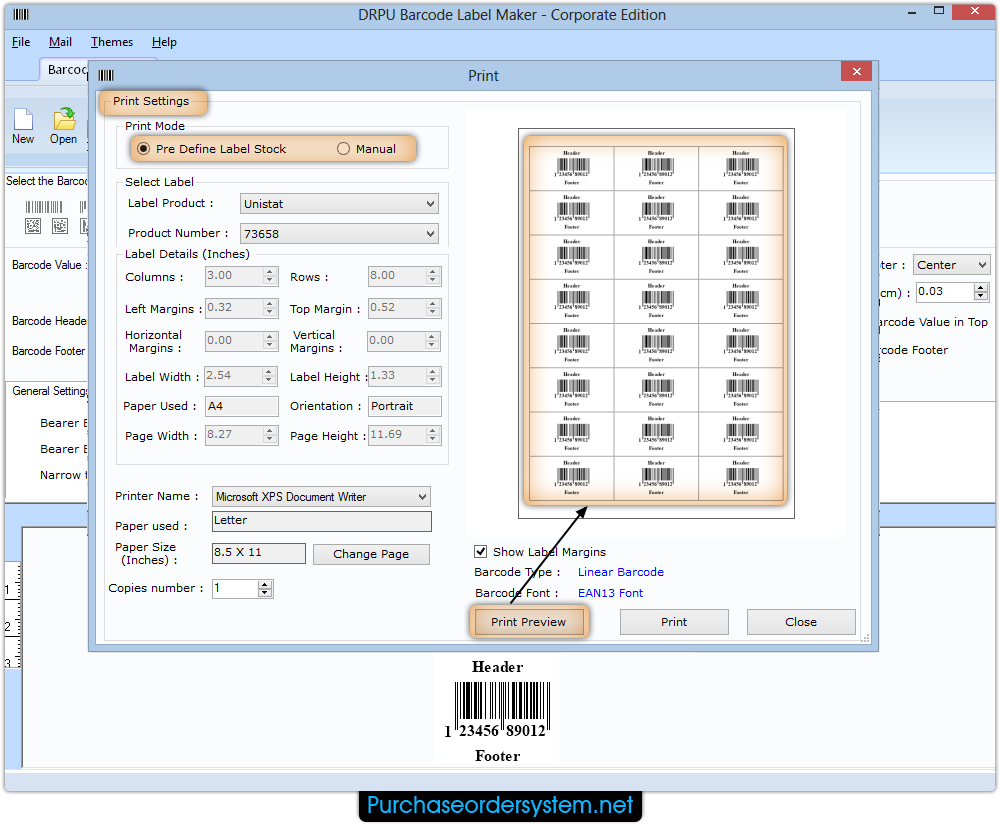The width and height of the screenshot is (1000, 824).
Task: Click the barcode icon in Print dialog titlebar
Action: [x=105, y=75]
